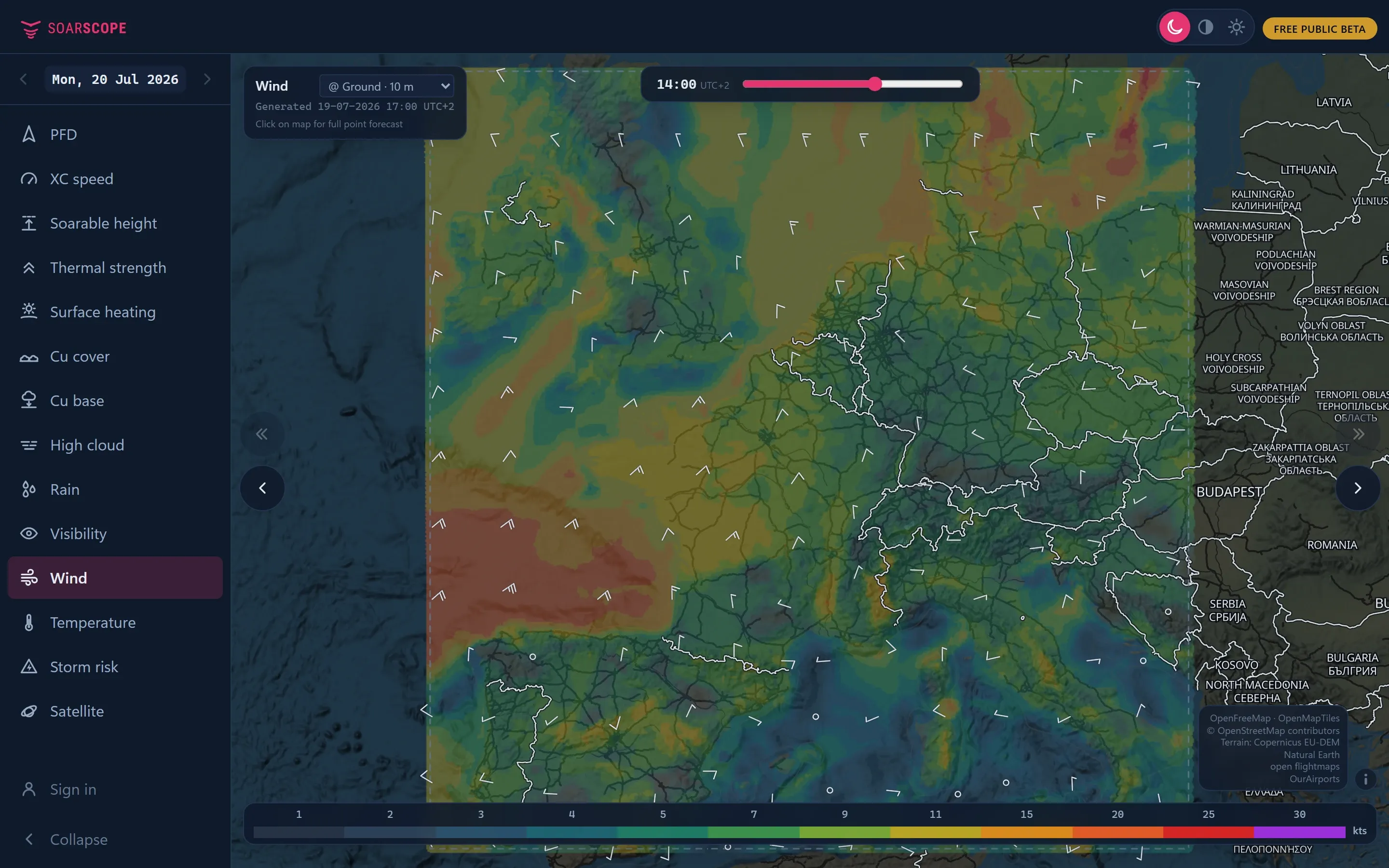Screen dimensions: 1389x868
Task: Select the Cu cover cloud icon
Action: click(29, 357)
